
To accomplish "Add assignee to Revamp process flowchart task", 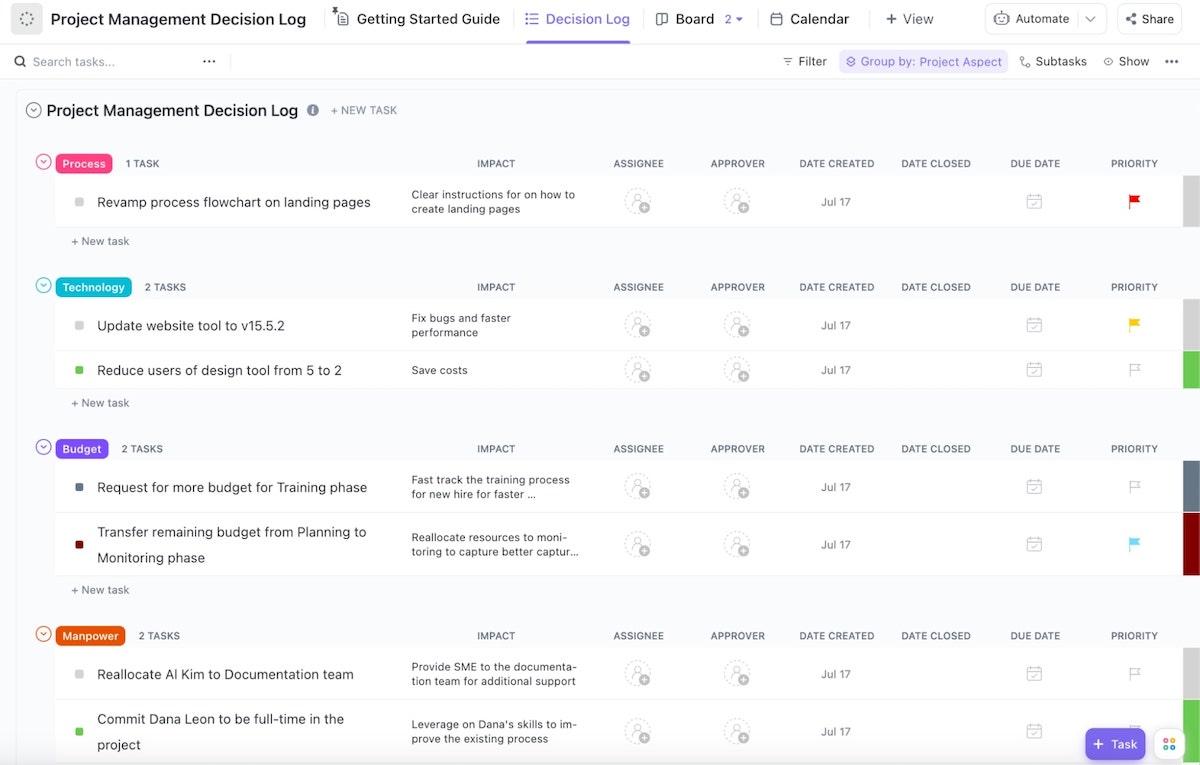I will (x=638, y=202).
